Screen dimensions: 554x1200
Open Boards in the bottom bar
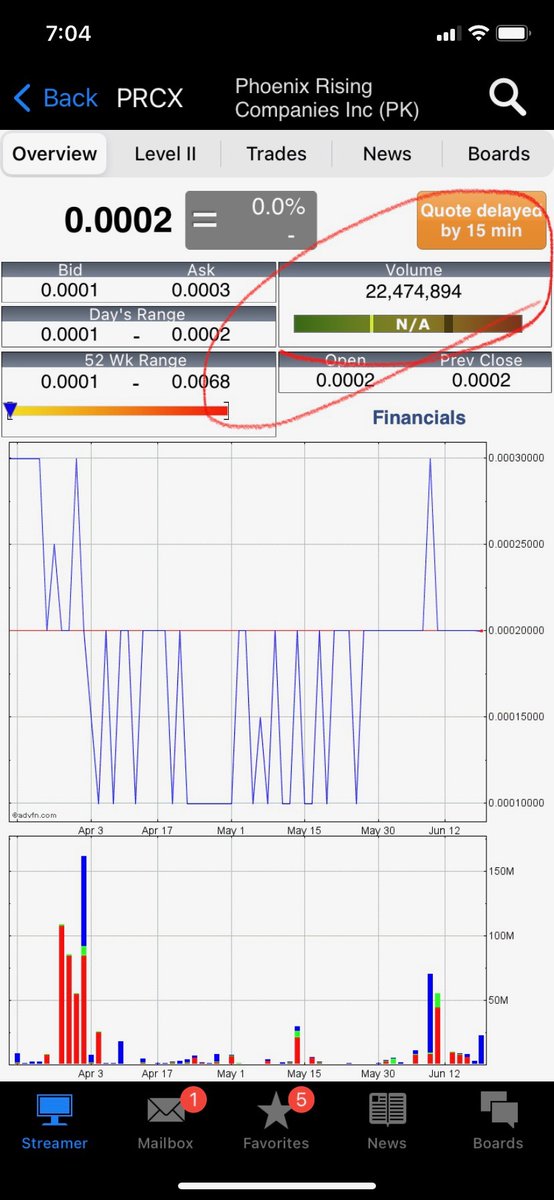498,1122
